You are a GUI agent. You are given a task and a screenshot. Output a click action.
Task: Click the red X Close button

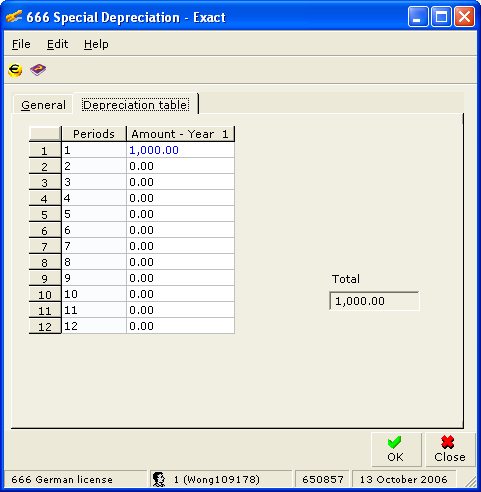click(x=450, y=449)
